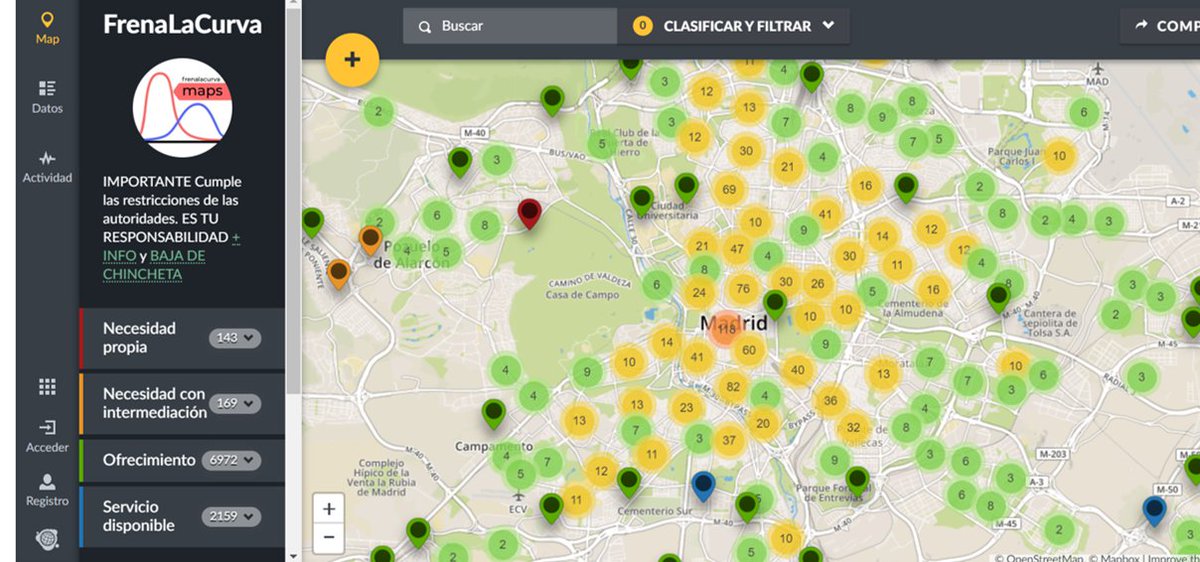The width and height of the screenshot is (1200, 562).
Task: Click the Madrid city label on the map
Action: pos(734,324)
